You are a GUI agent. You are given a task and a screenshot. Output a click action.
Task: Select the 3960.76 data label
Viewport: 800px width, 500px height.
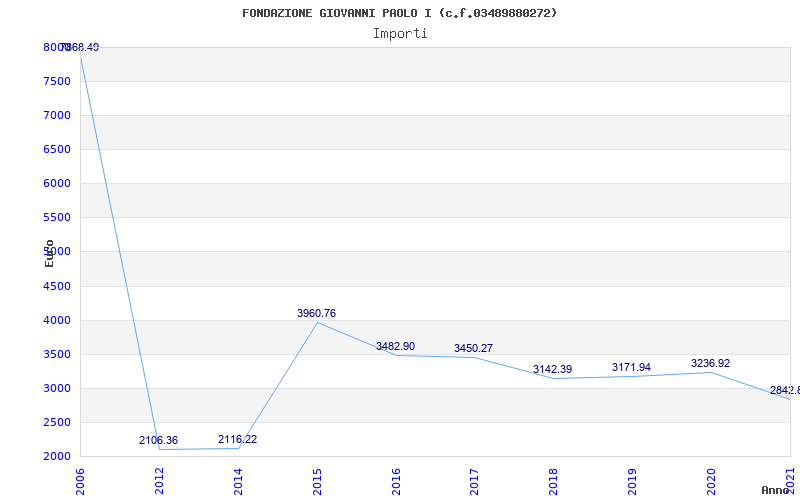coord(316,313)
